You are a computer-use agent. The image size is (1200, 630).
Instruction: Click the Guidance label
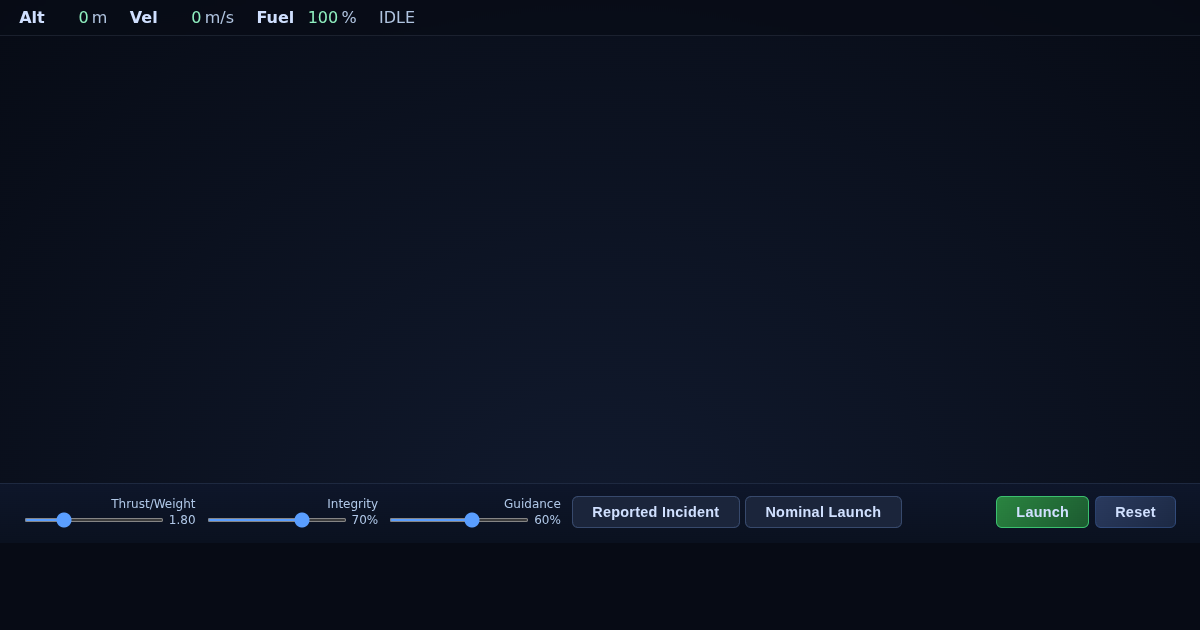pyautogui.click(x=532, y=504)
